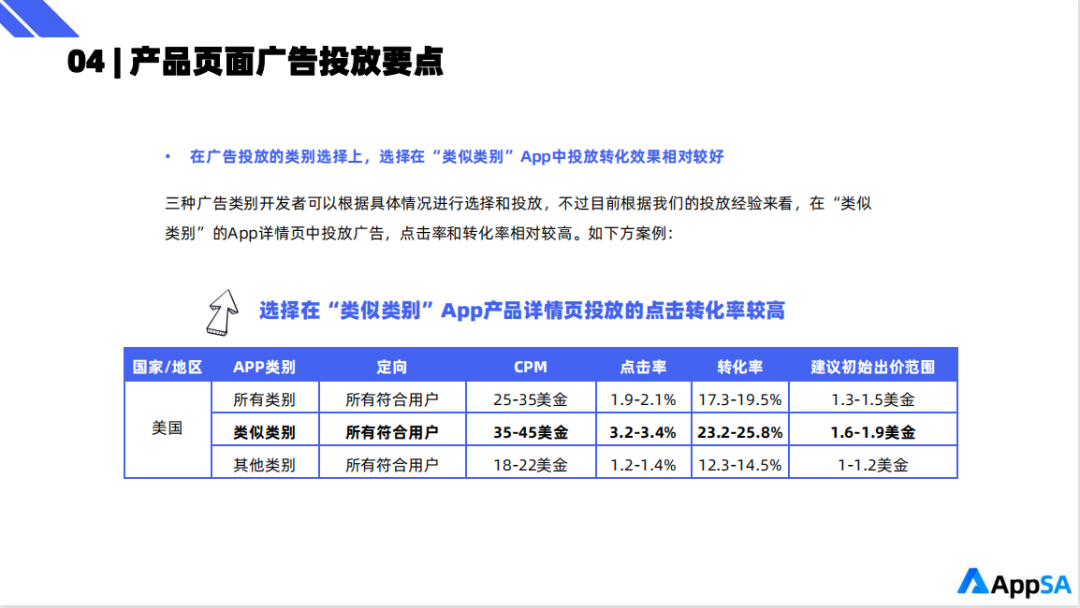Click the '3.2-3.4%' click-rate cell

643,432
